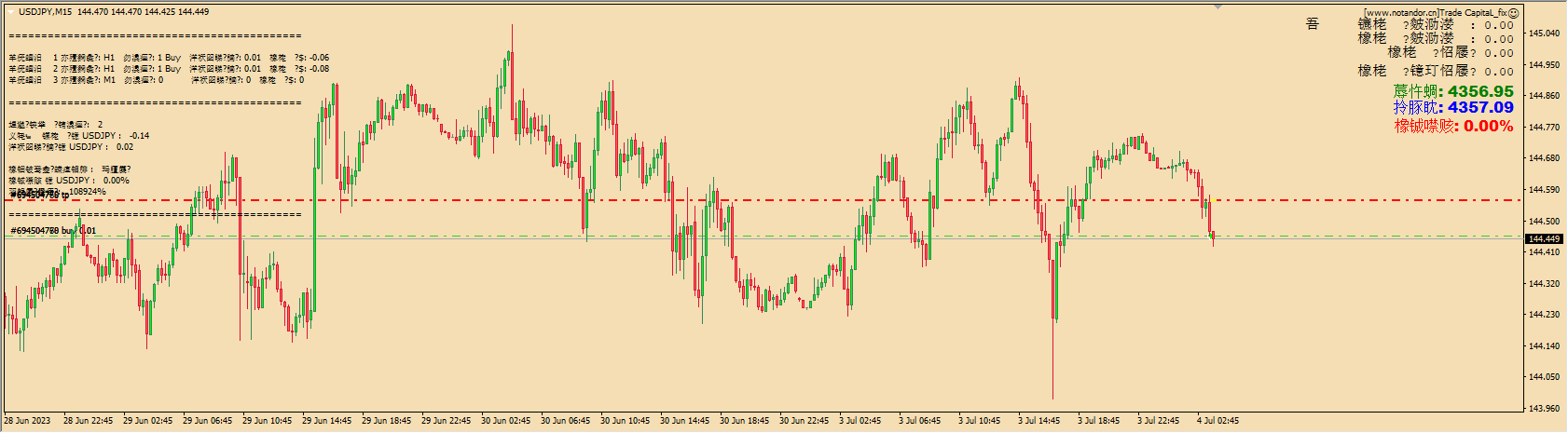Viewport: 1568px width, 433px height.
Task: Click the 143.960 price scale label
Action: point(1545,409)
